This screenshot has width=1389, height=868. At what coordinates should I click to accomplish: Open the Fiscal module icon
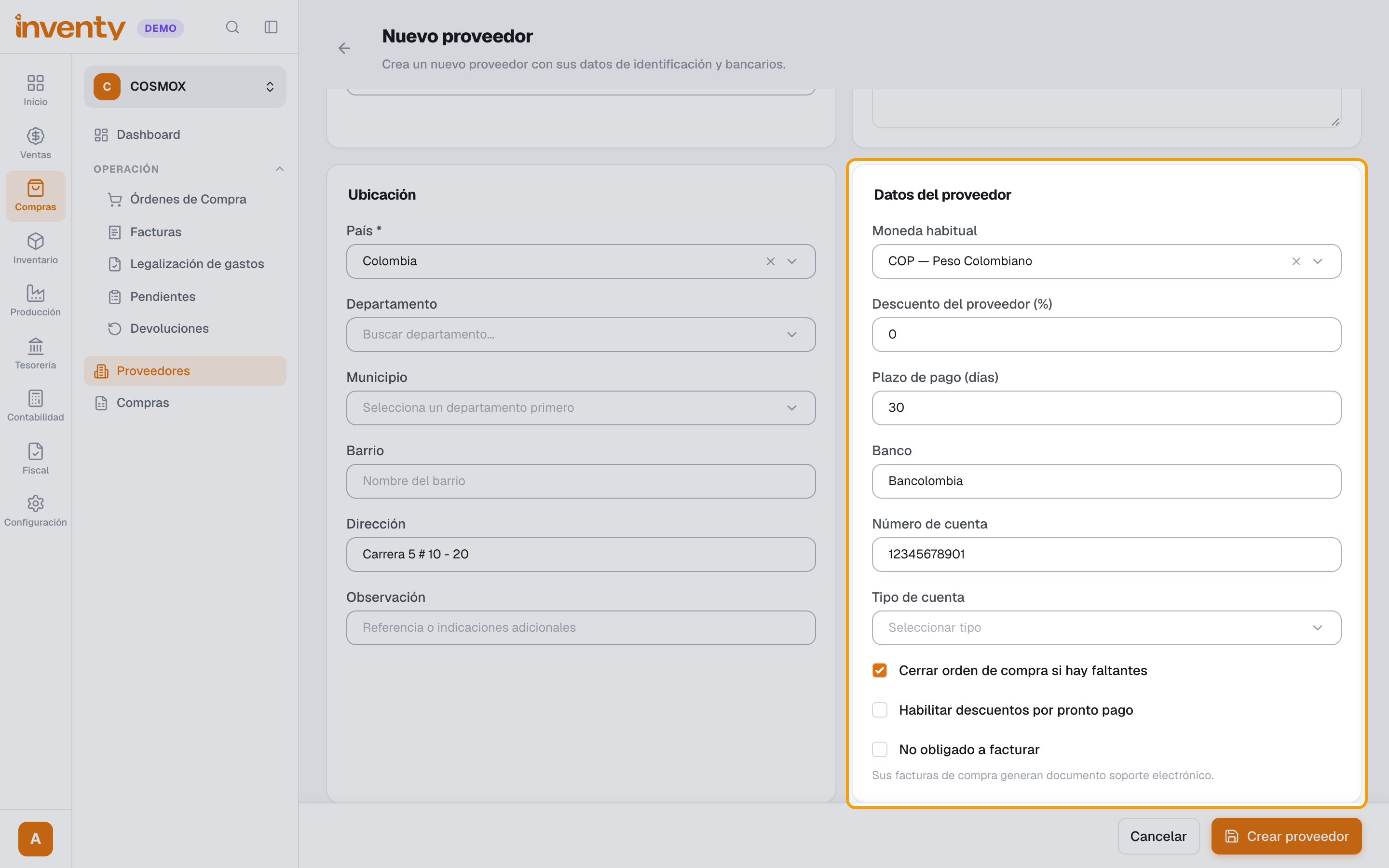pyautogui.click(x=36, y=459)
